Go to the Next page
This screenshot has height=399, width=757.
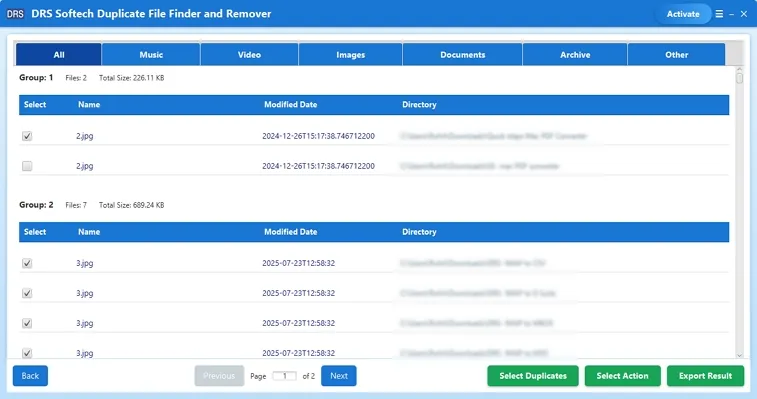pos(338,376)
